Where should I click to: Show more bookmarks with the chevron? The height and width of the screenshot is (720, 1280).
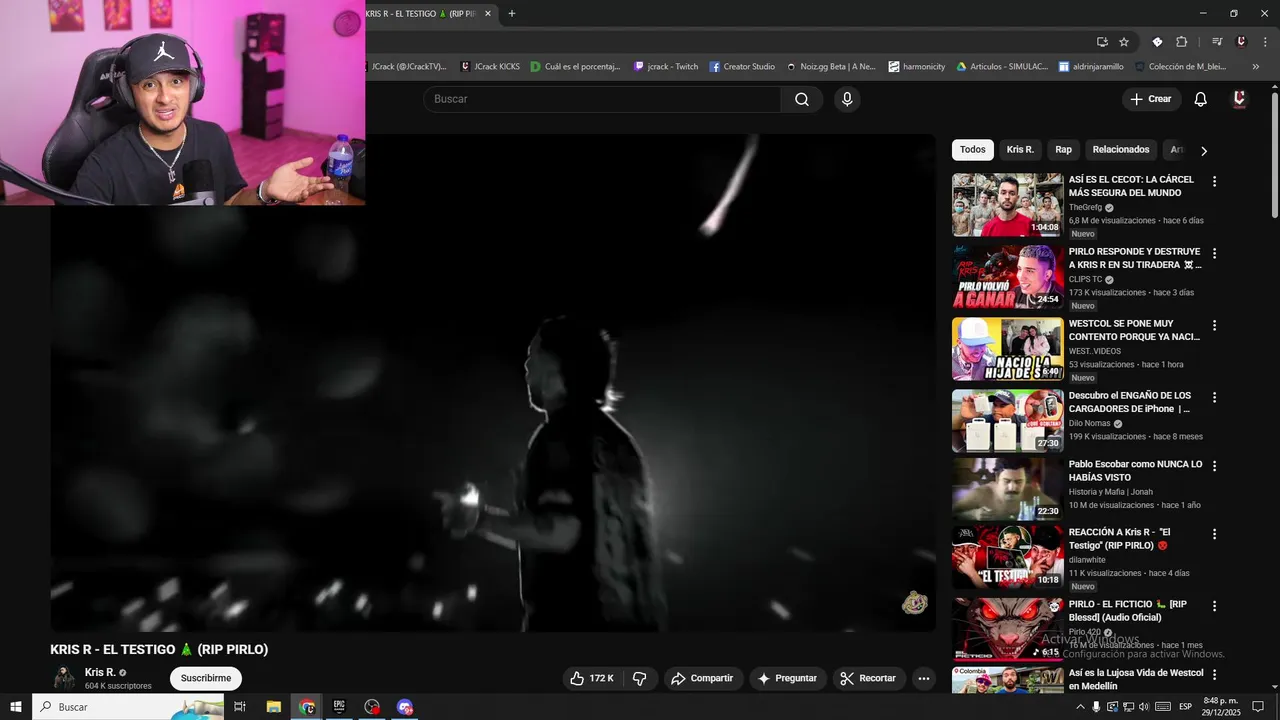(x=1255, y=67)
